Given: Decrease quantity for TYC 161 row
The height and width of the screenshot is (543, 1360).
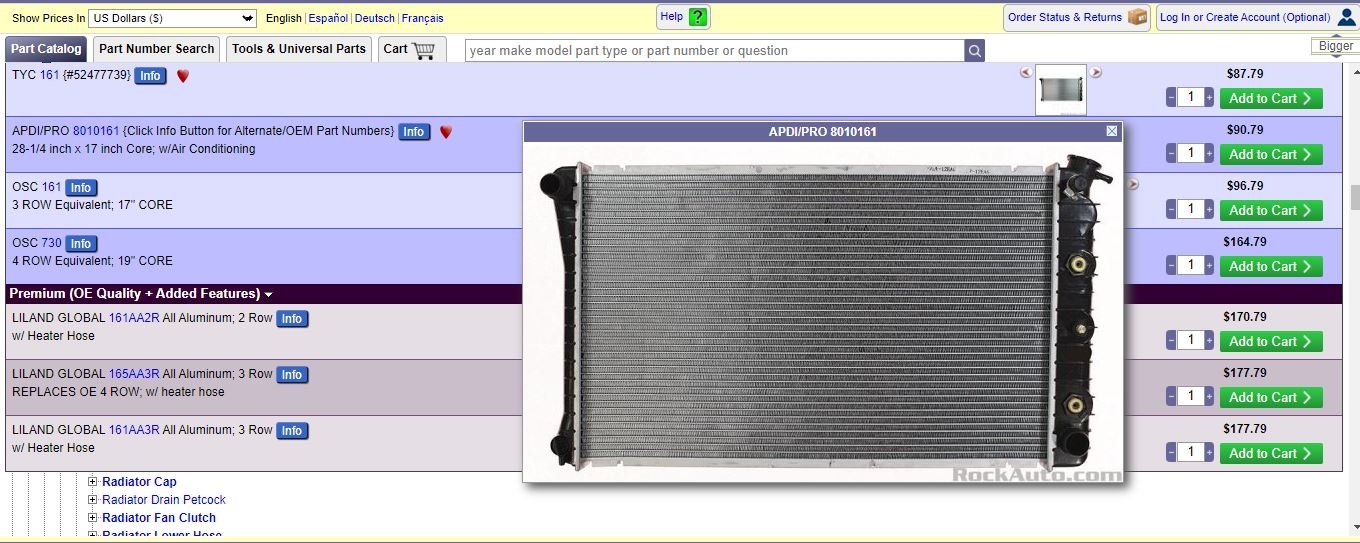Looking at the screenshot, I should tap(1171, 97).
